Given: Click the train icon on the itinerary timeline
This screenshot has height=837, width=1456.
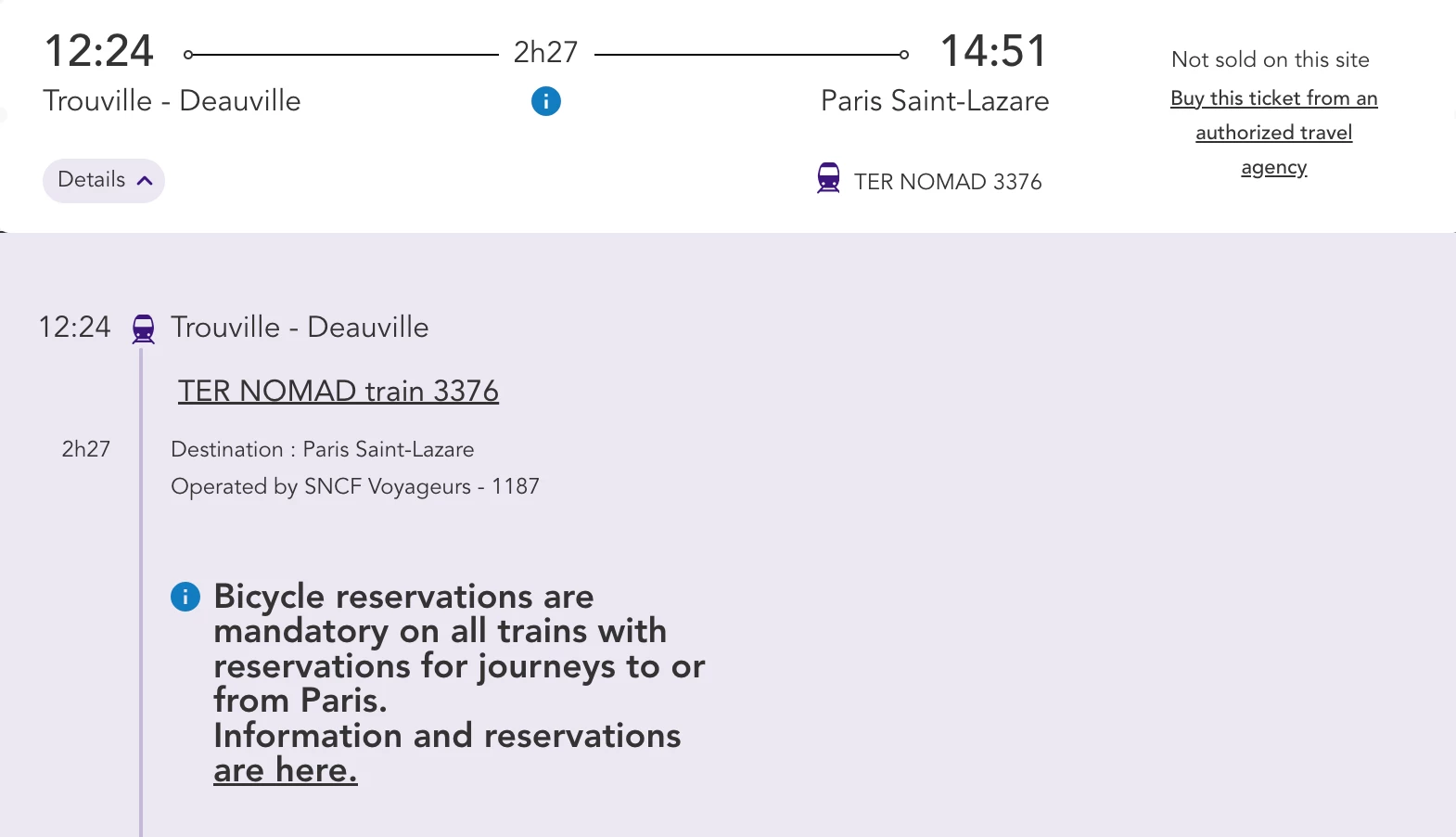Looking at the screenshot, I should (143, 328).
